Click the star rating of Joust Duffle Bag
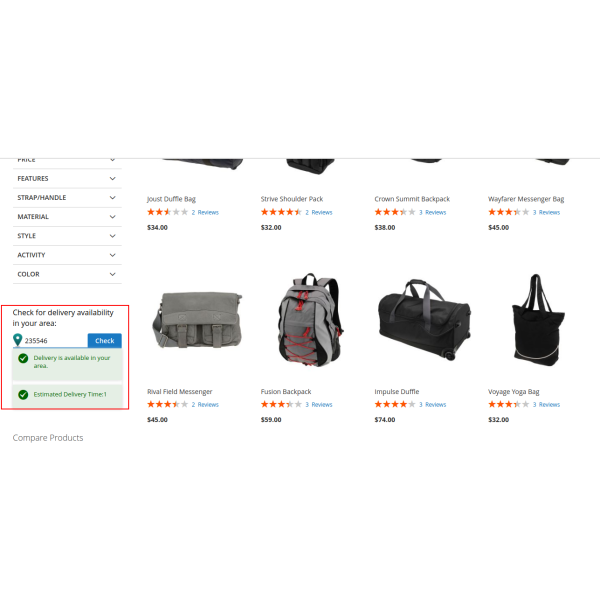Image resolution: width=600 pixels, height=600 pixels. point(167,212)
